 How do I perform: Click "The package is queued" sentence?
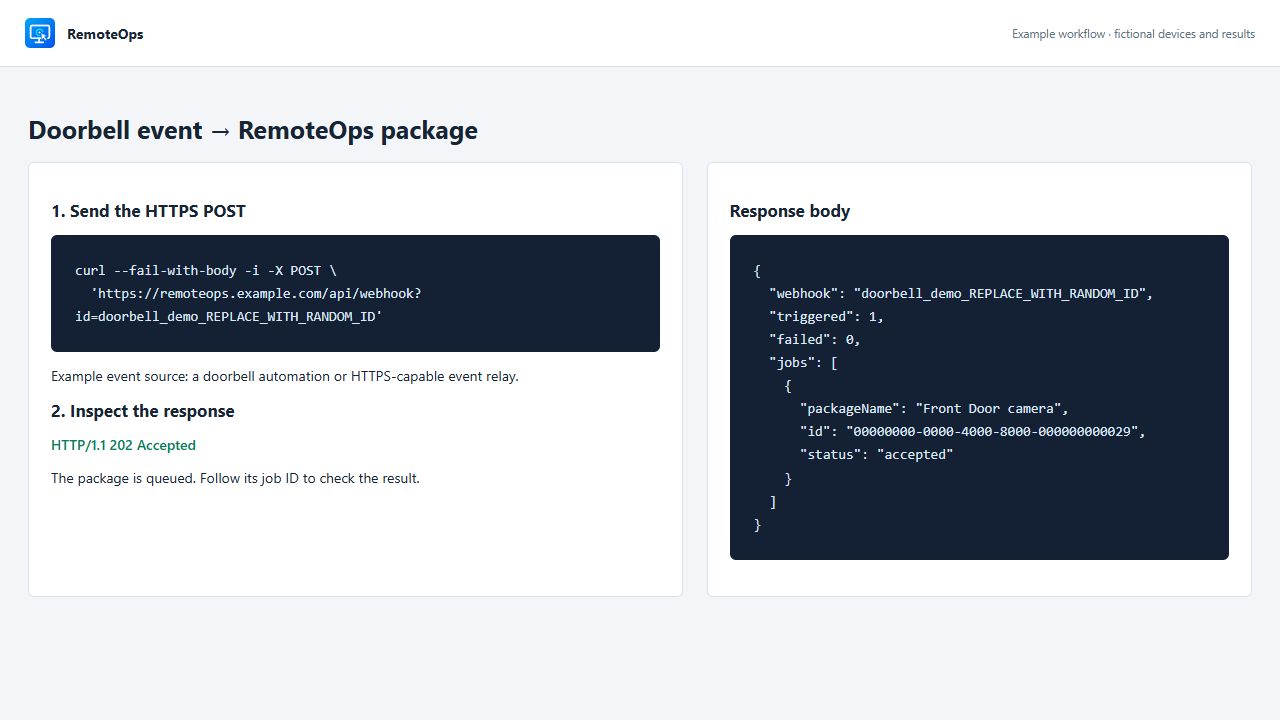(235, 478)
